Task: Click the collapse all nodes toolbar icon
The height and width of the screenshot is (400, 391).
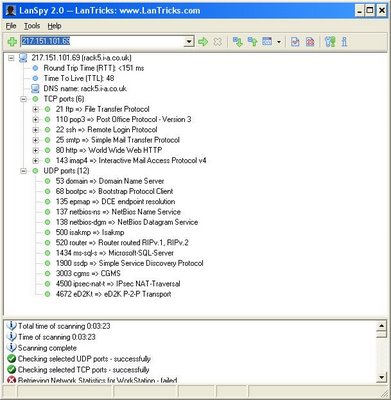Action: [253, 42]
